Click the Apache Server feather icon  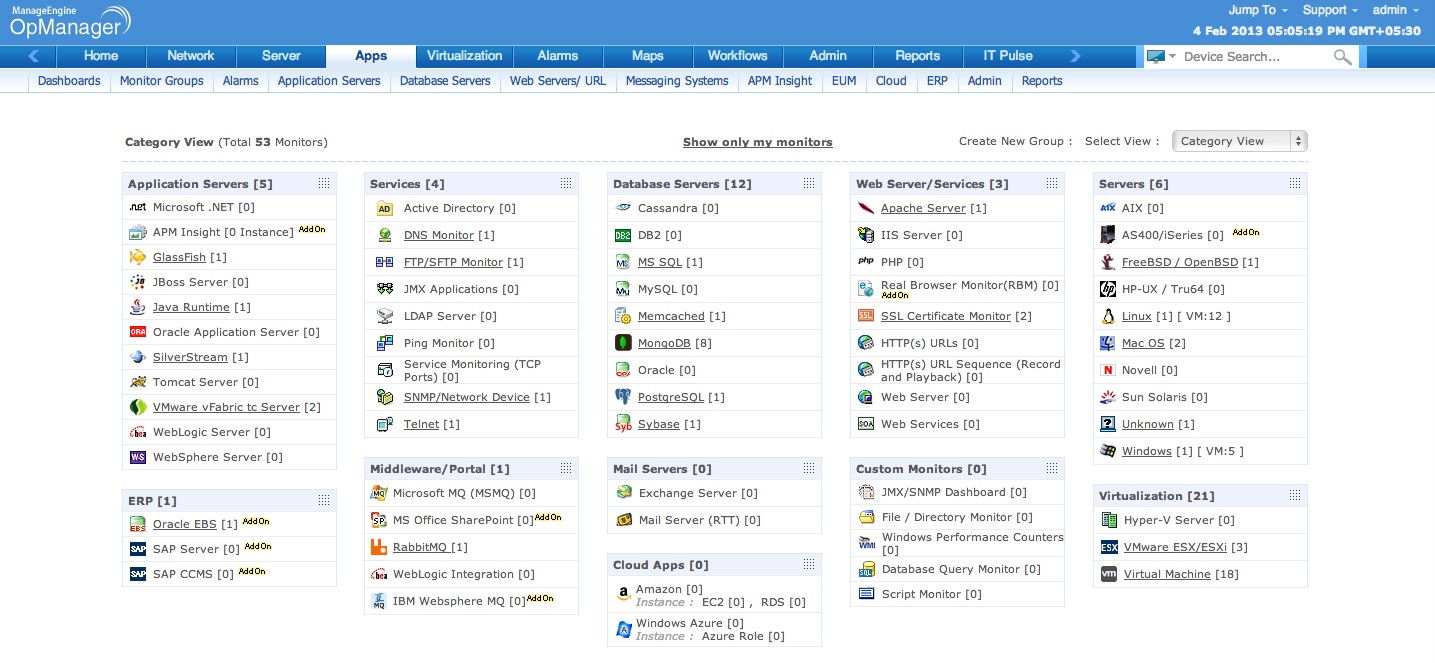tap(866, 208)
